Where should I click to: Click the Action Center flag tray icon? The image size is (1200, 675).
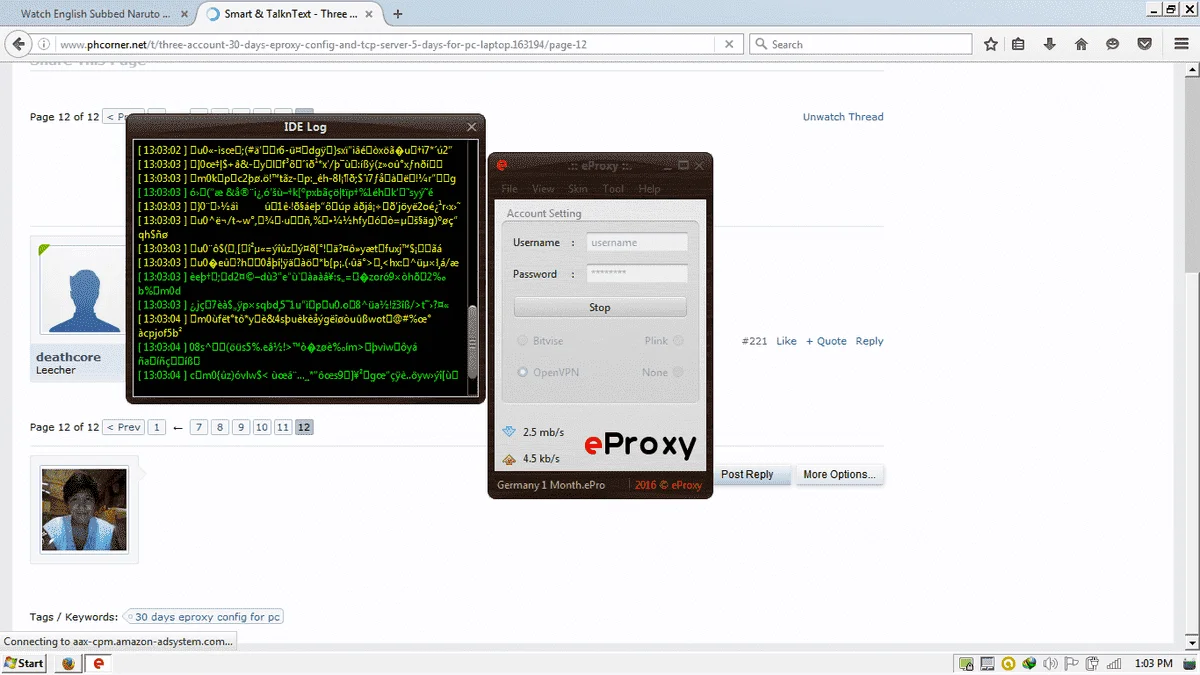[1071, 663]
